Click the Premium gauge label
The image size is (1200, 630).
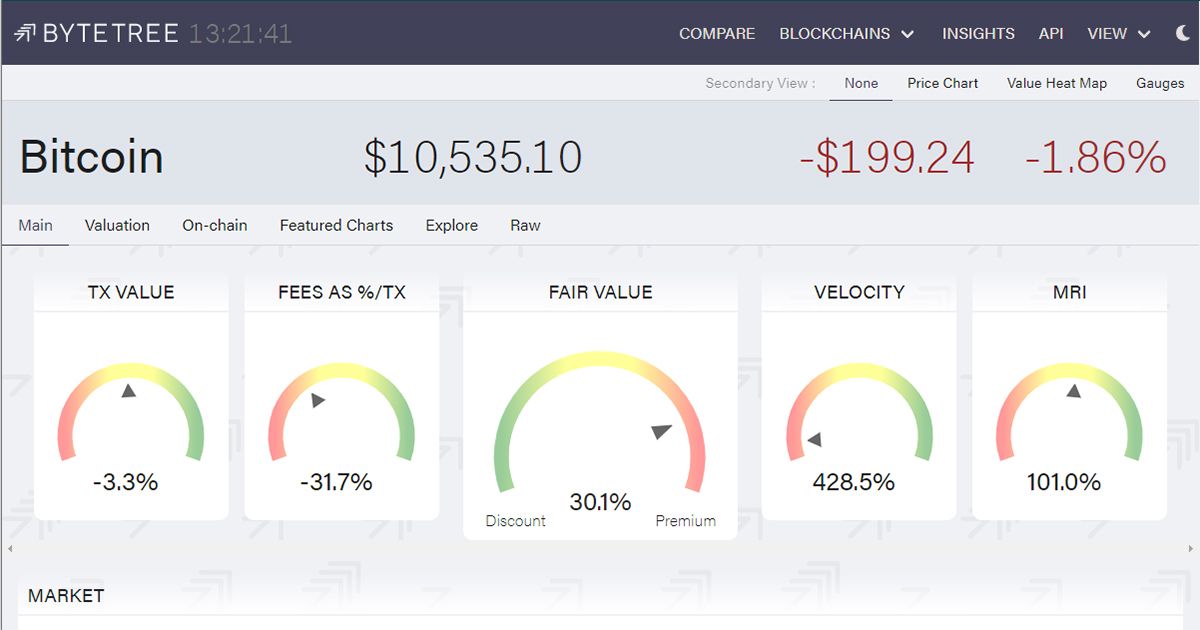pyautogui.click(x=685, y=521)
